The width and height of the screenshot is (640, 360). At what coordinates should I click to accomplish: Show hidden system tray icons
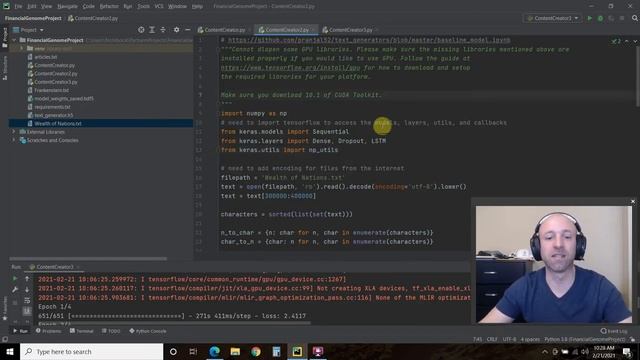pos(544,351)
